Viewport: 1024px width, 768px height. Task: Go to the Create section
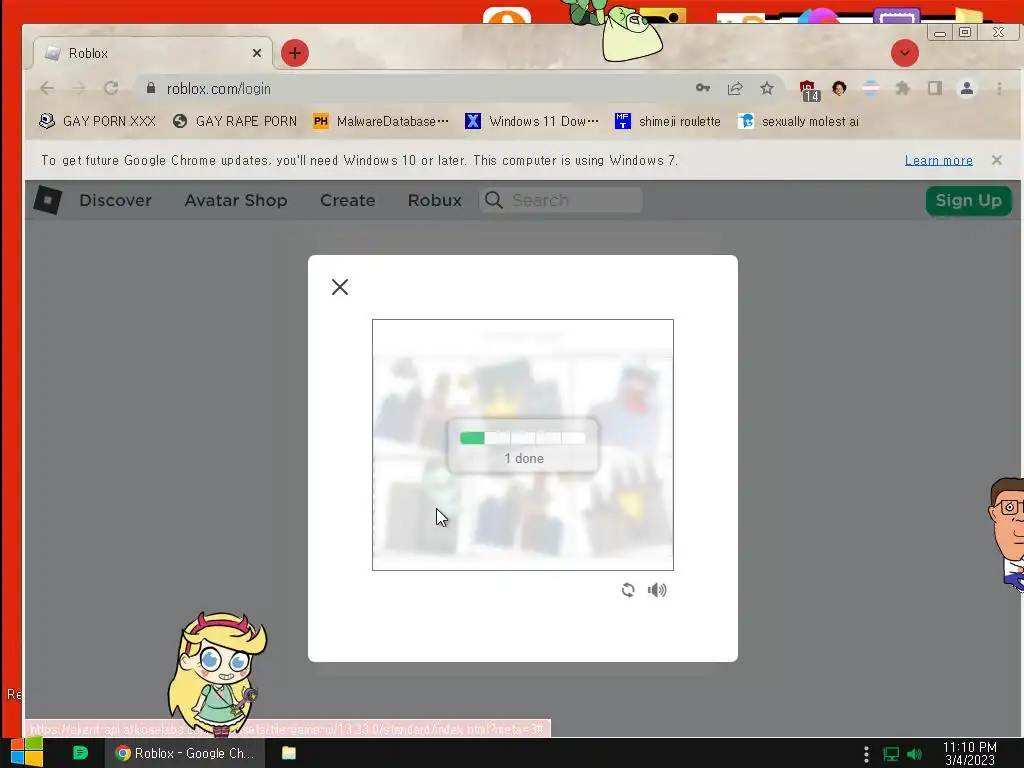[347, 200]
